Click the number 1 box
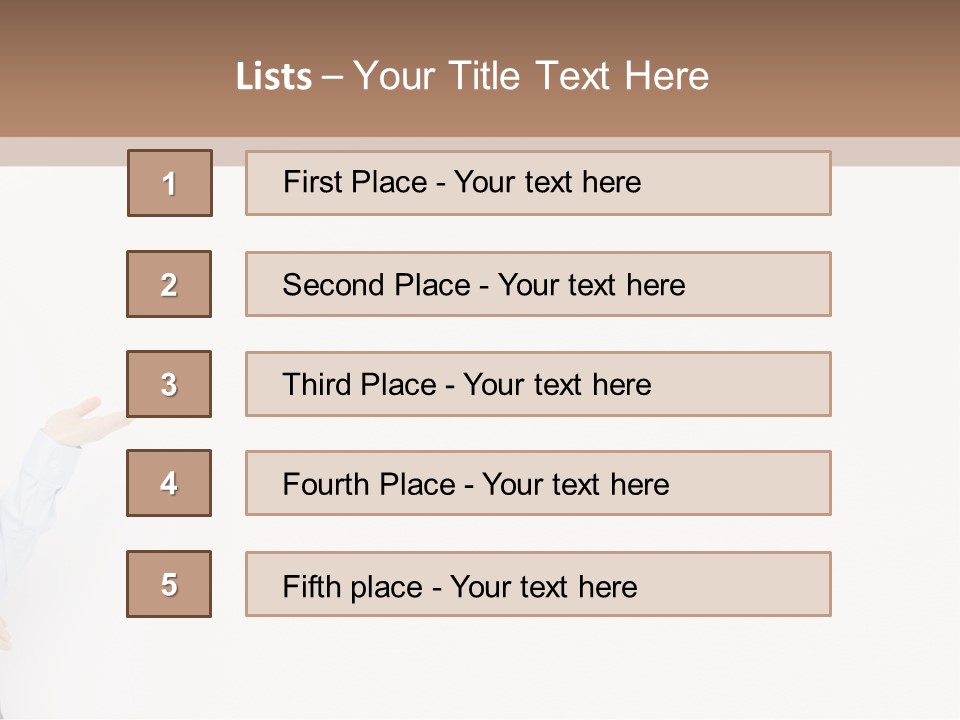Viewport: 960px width, 720px height. [x=169, y=183]
